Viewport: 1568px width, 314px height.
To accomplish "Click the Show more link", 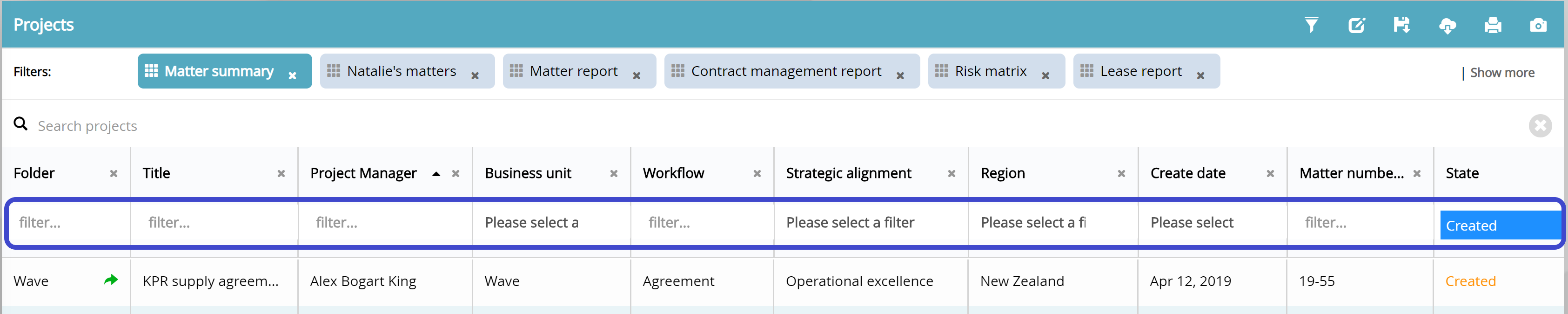I will [1501, 73].
